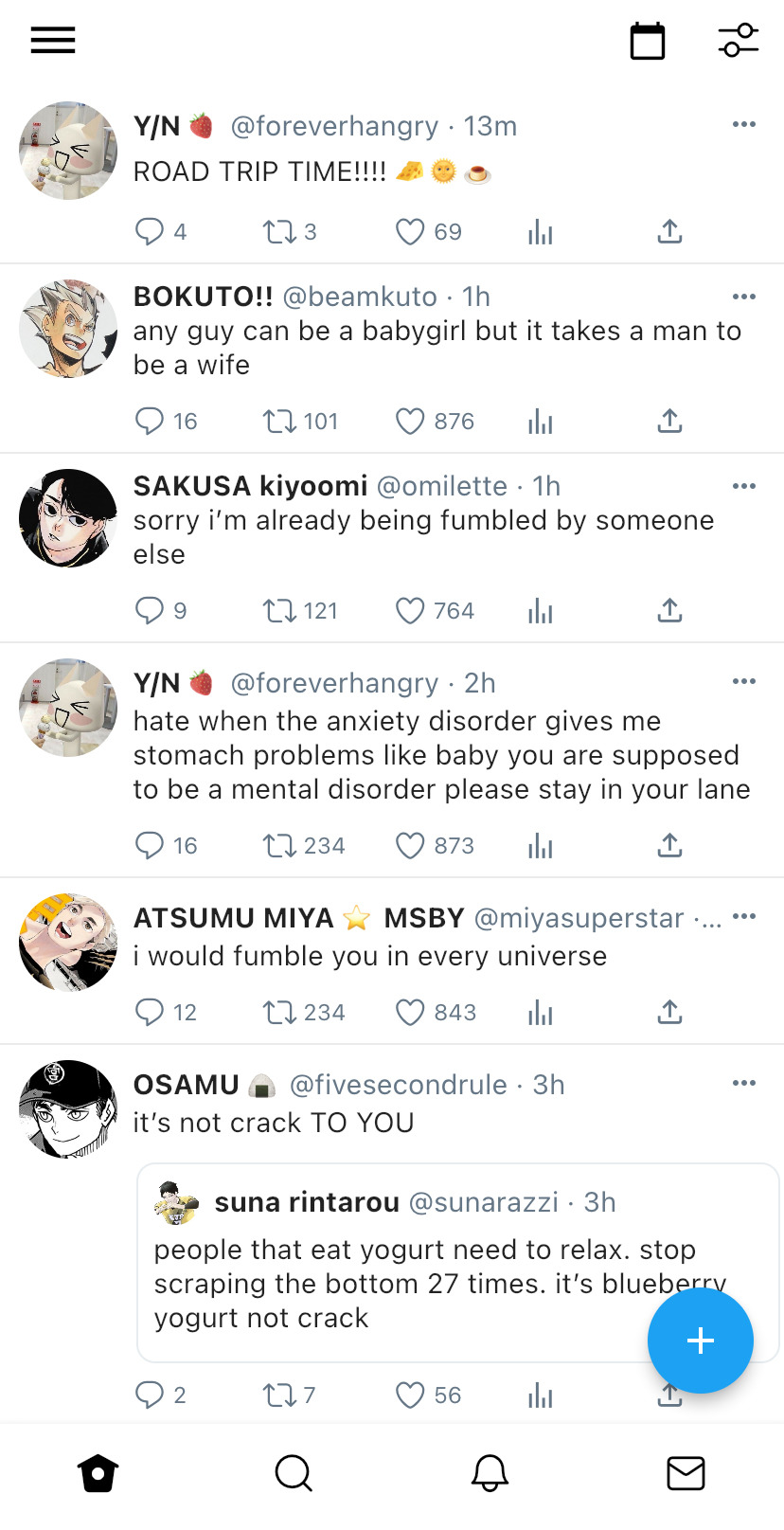Share ATSUMU MIYA's tweet

coord(669,1012)
